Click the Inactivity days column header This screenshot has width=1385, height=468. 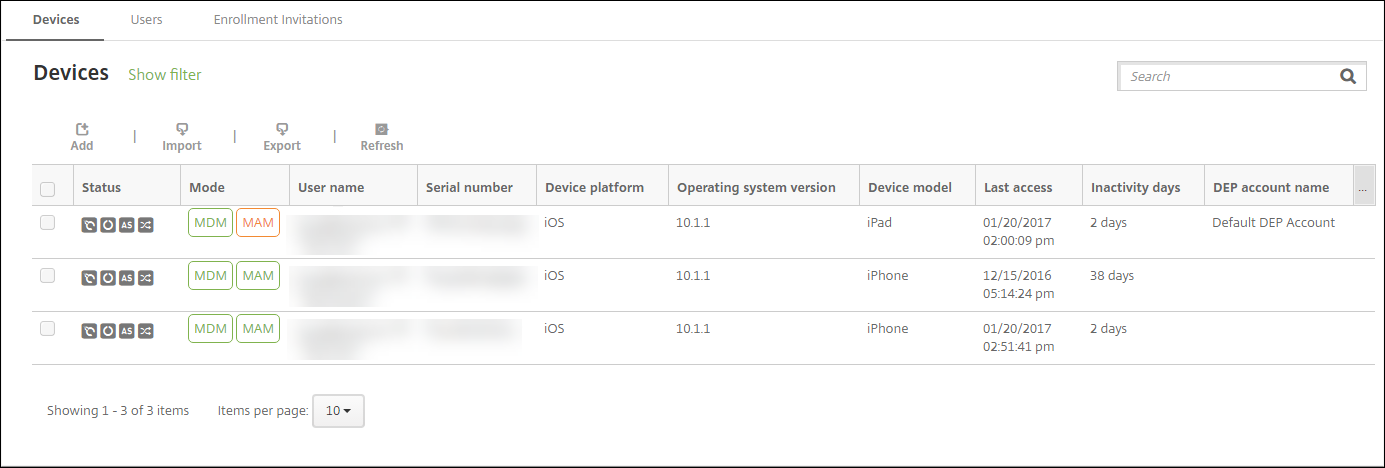tap(1135, 187)
